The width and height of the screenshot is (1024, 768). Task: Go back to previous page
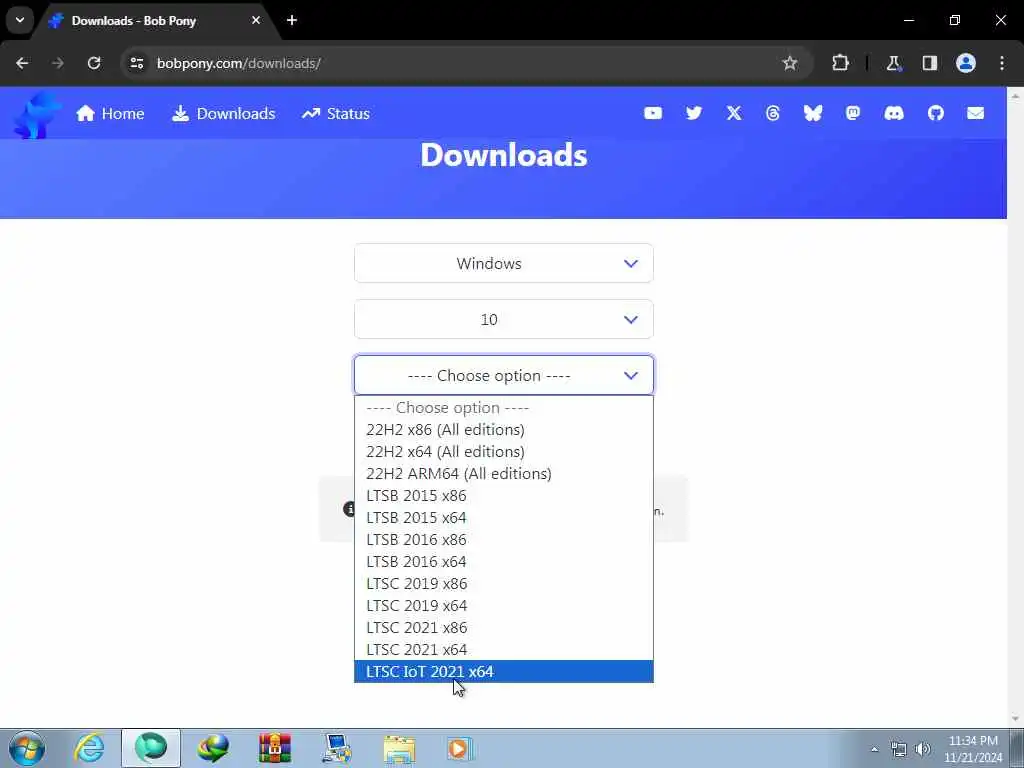[x=22, y=63]
